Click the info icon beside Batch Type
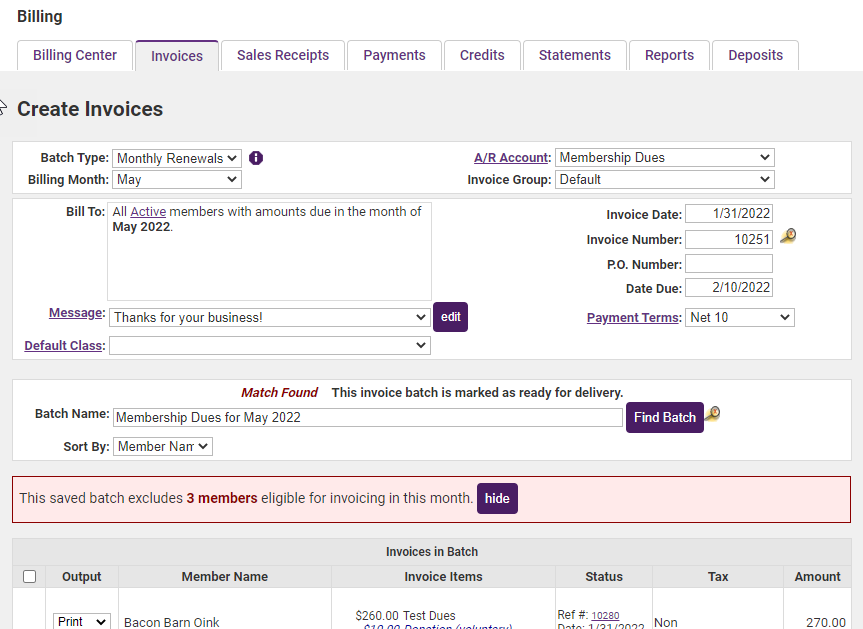The image size is (863, 629). pos(256,158)
